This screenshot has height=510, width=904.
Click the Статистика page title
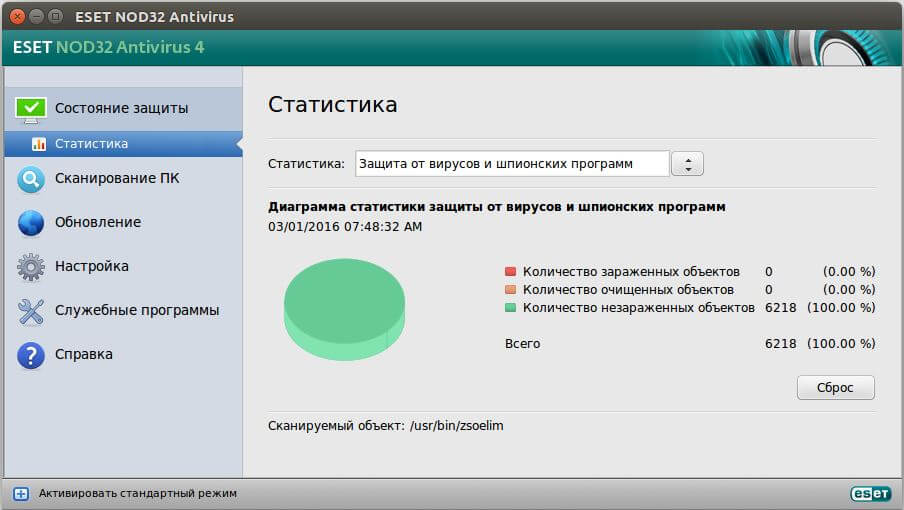[x=333, y=105]
